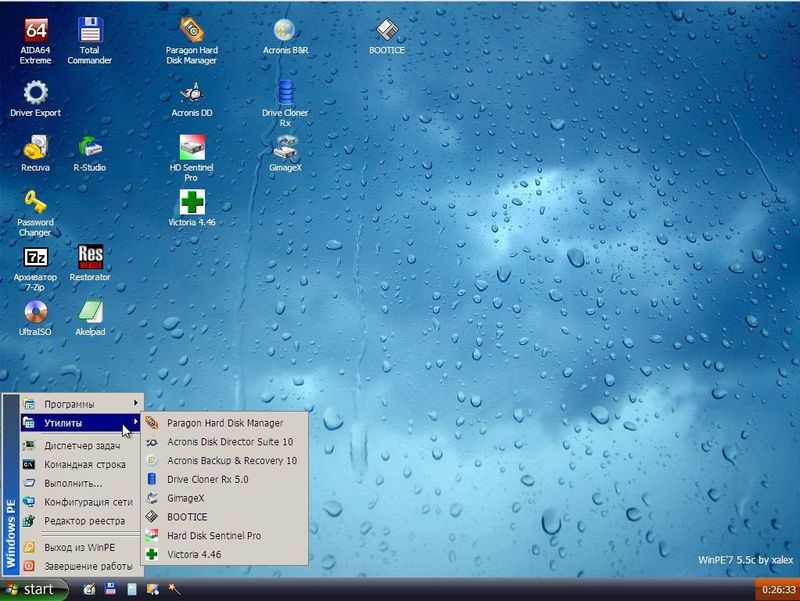Click the Victoria 4.46 desktop icon
Image resolution: width=800 pixels, height=601 pixels.
pyautogui.click(x=192, y=208)
